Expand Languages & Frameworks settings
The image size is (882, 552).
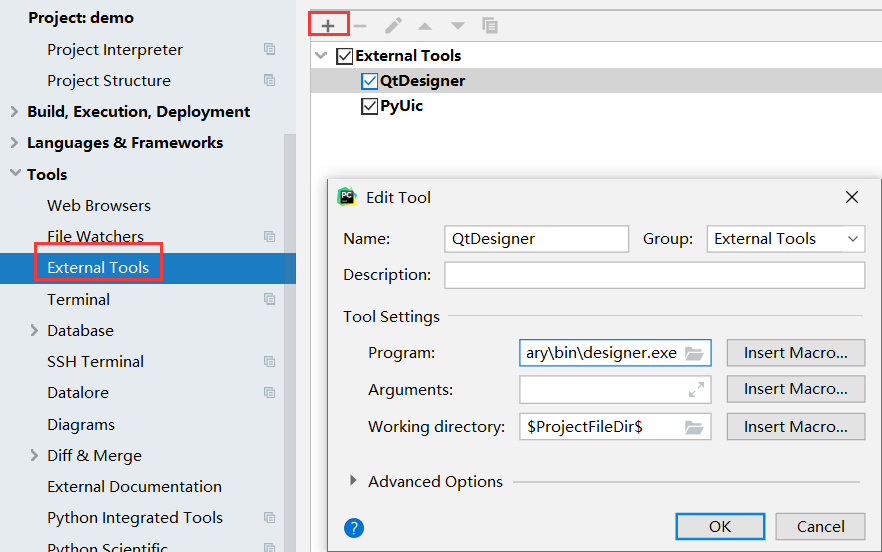point(15,143)
